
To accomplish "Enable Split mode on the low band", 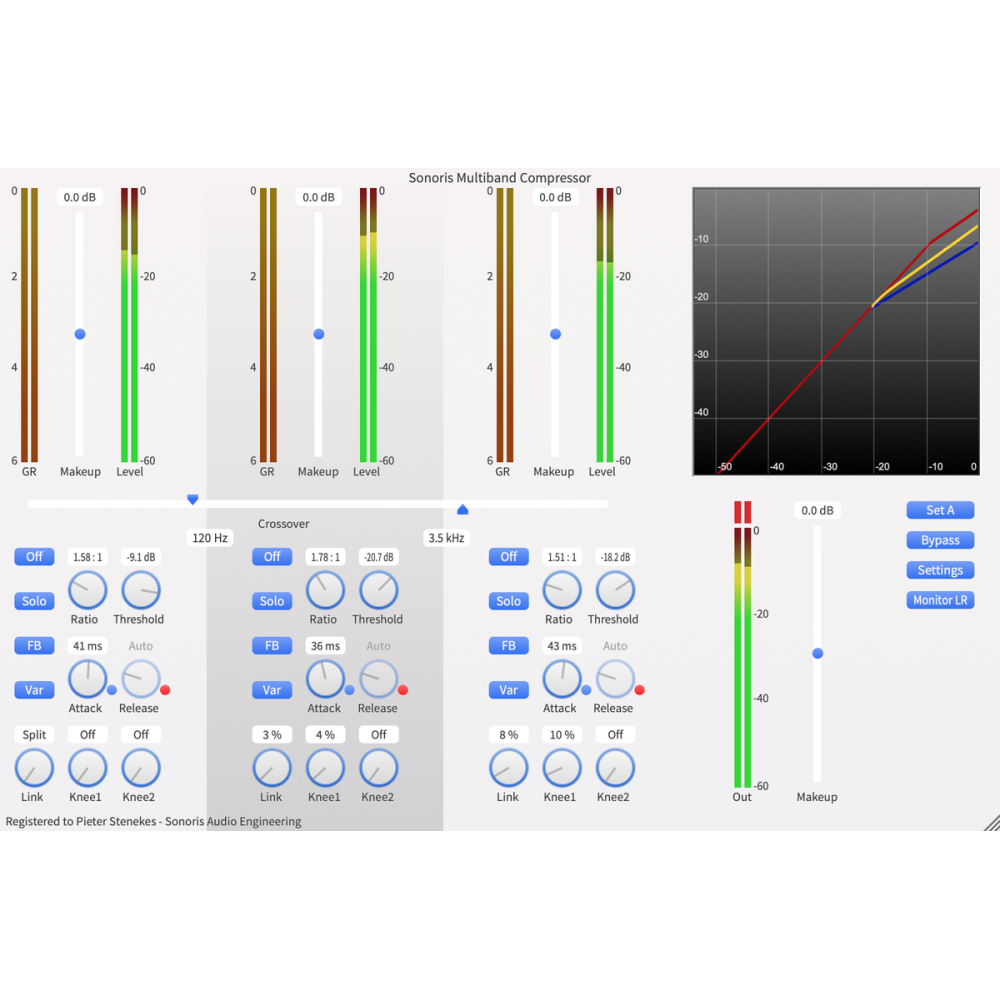I will 33,734.
